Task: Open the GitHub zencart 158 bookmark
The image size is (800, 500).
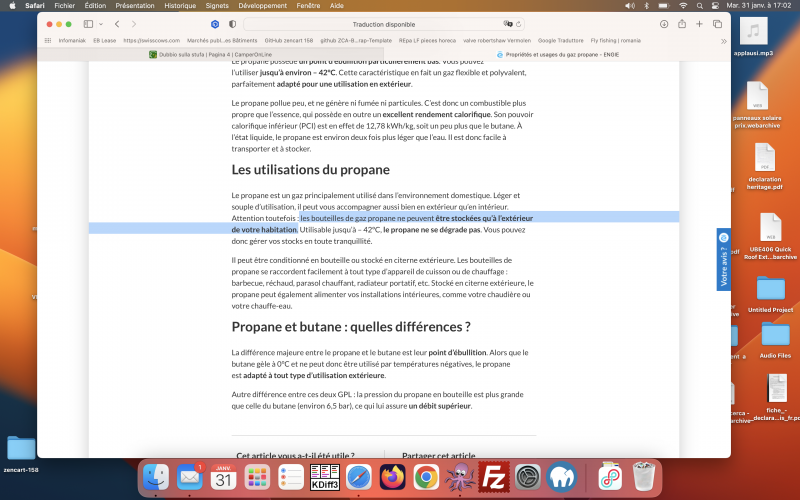Action: pyautogui.click(x=289, y=40)
